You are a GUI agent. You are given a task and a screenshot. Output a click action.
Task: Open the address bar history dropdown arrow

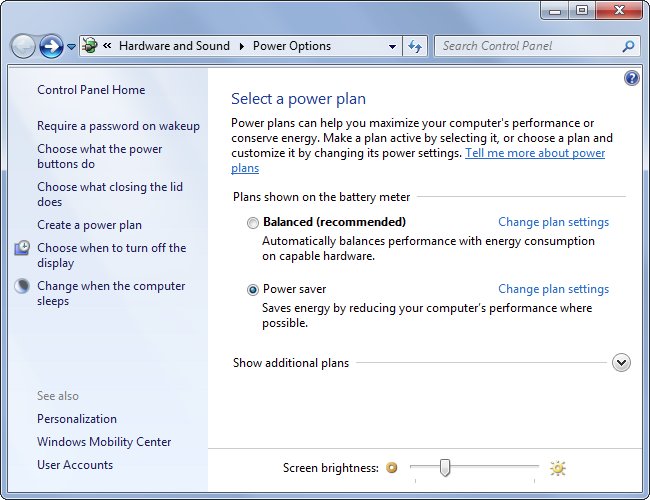click(x=392, y=46)
